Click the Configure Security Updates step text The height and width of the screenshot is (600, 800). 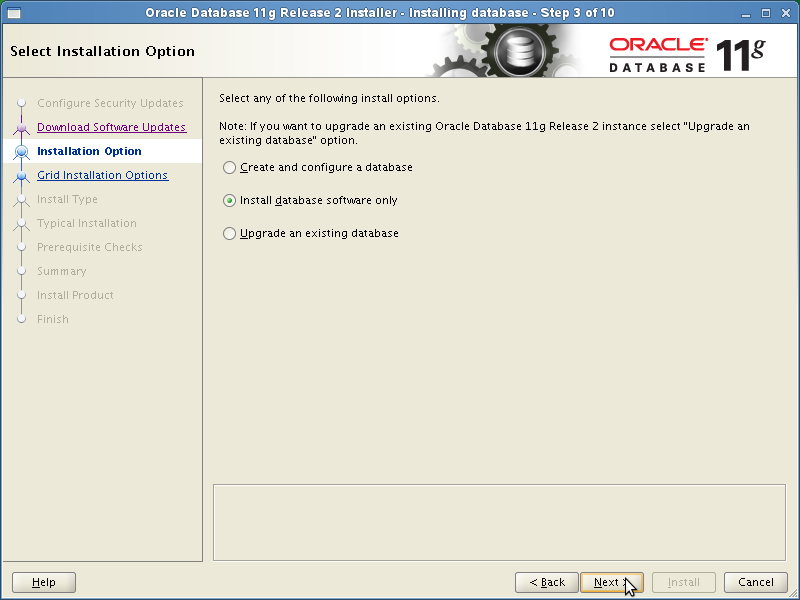[110, 103]
